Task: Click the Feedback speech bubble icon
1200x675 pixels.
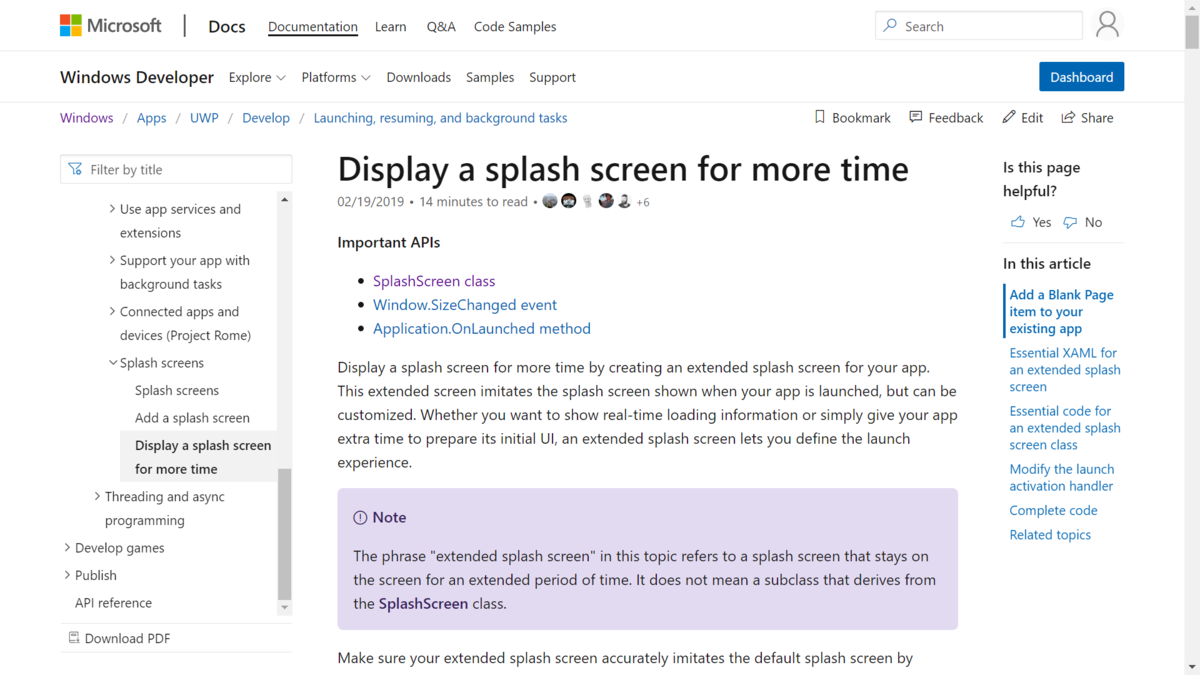Action: pos(916,117)
